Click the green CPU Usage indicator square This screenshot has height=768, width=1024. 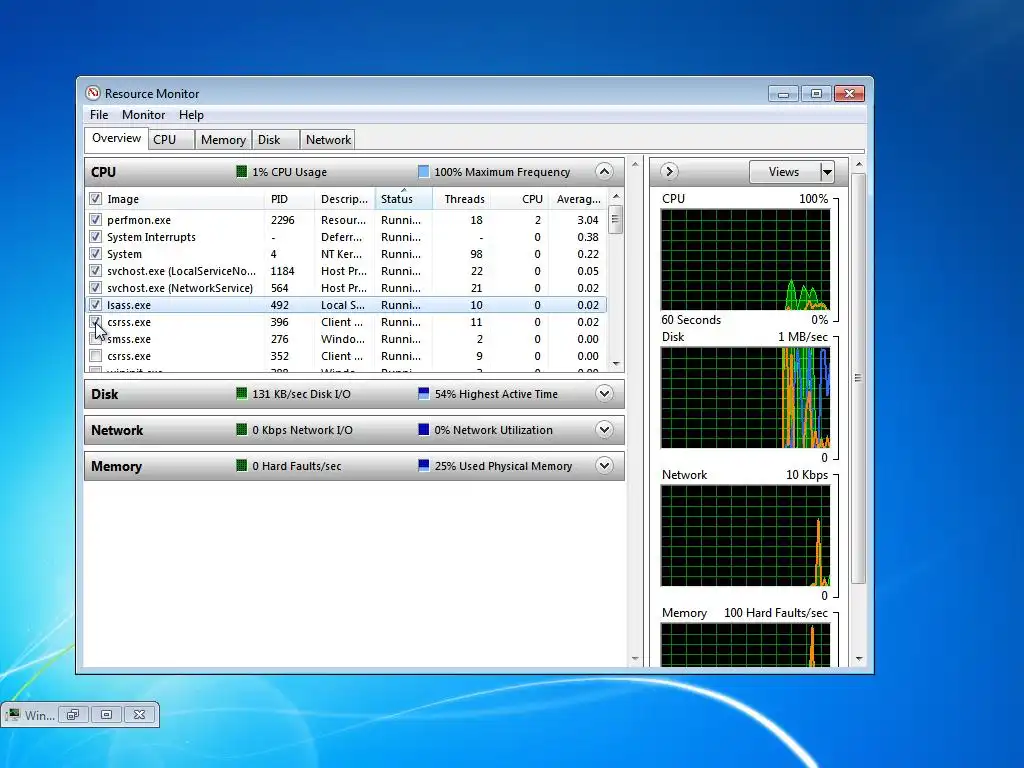[x=242, y=172]
